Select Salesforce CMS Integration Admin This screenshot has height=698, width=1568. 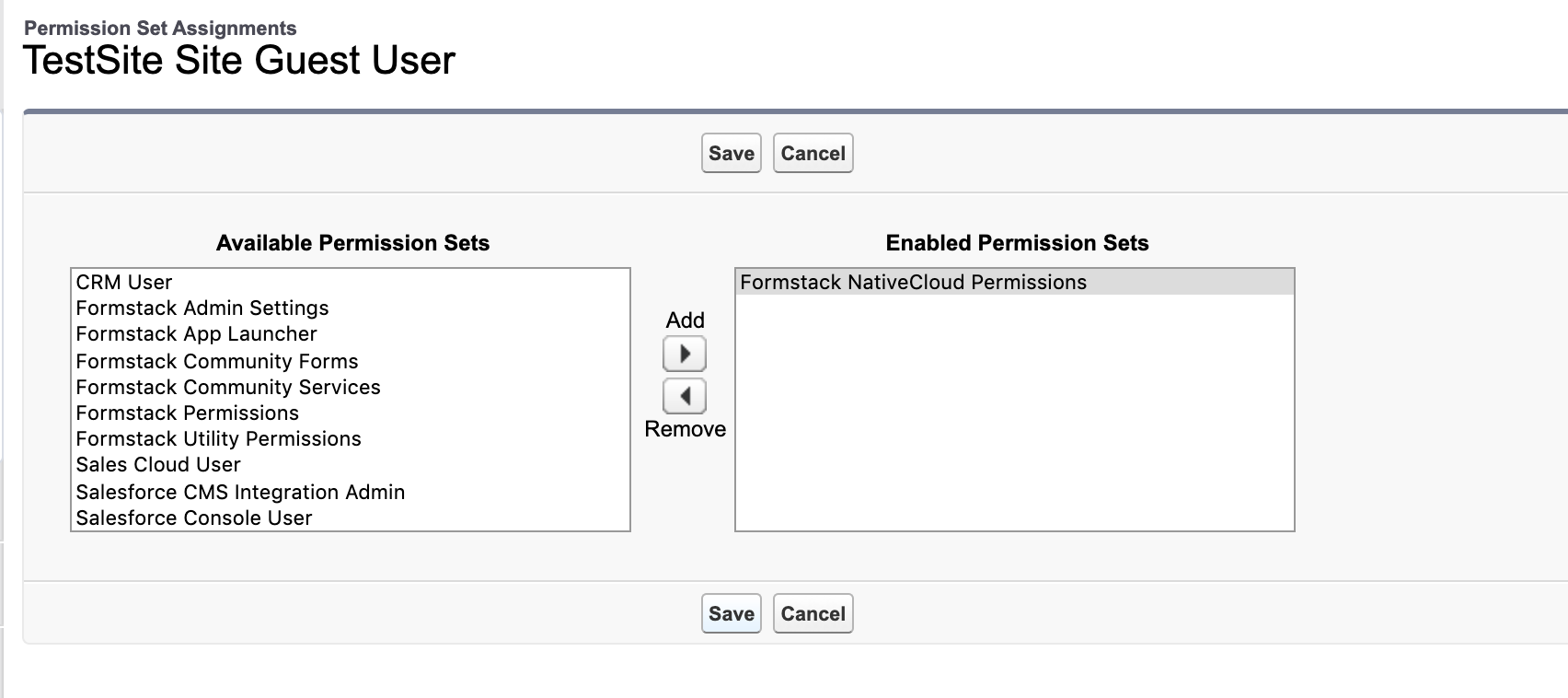pos(240,493)
